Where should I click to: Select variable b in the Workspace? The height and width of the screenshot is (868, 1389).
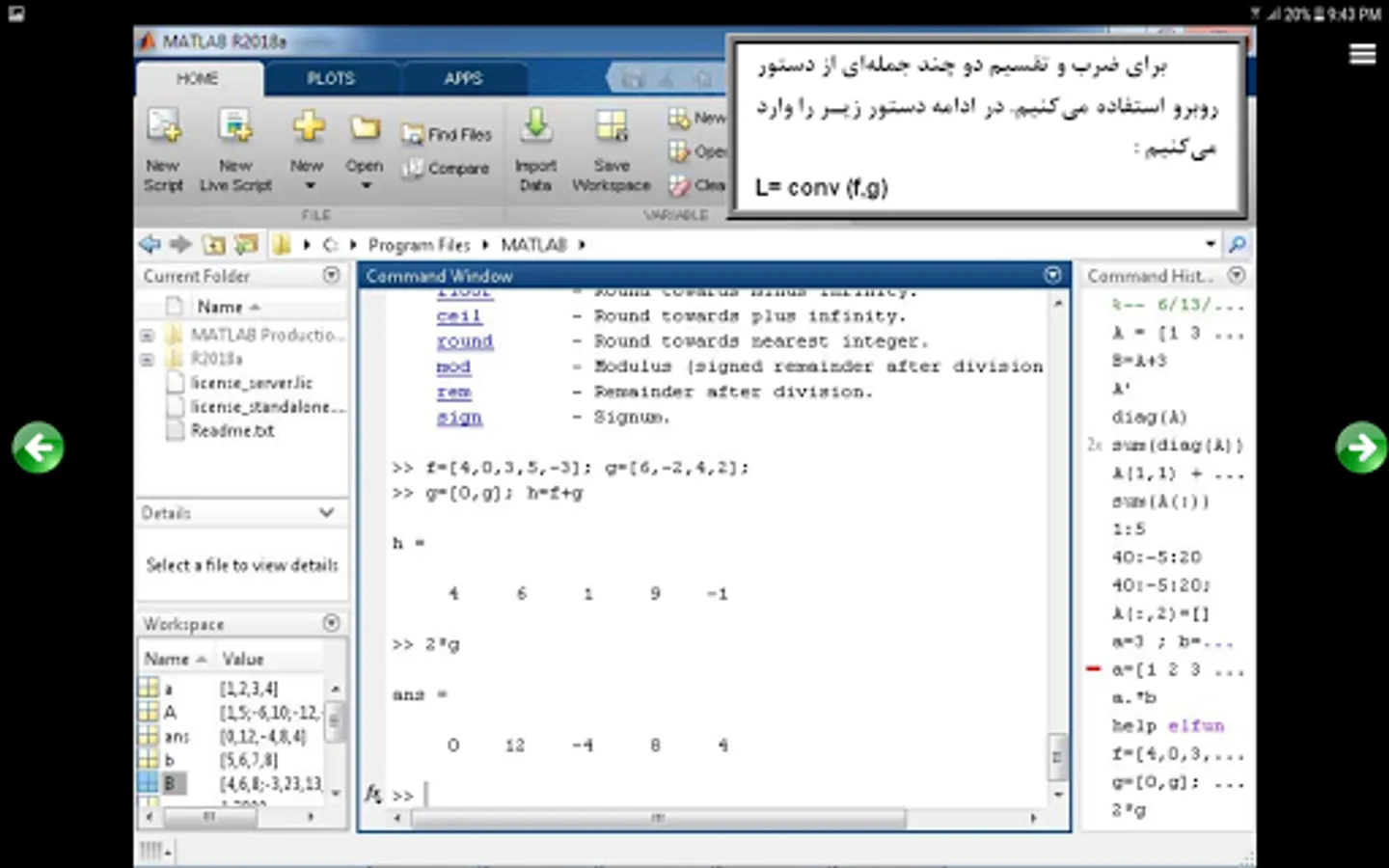click(169, 761)
